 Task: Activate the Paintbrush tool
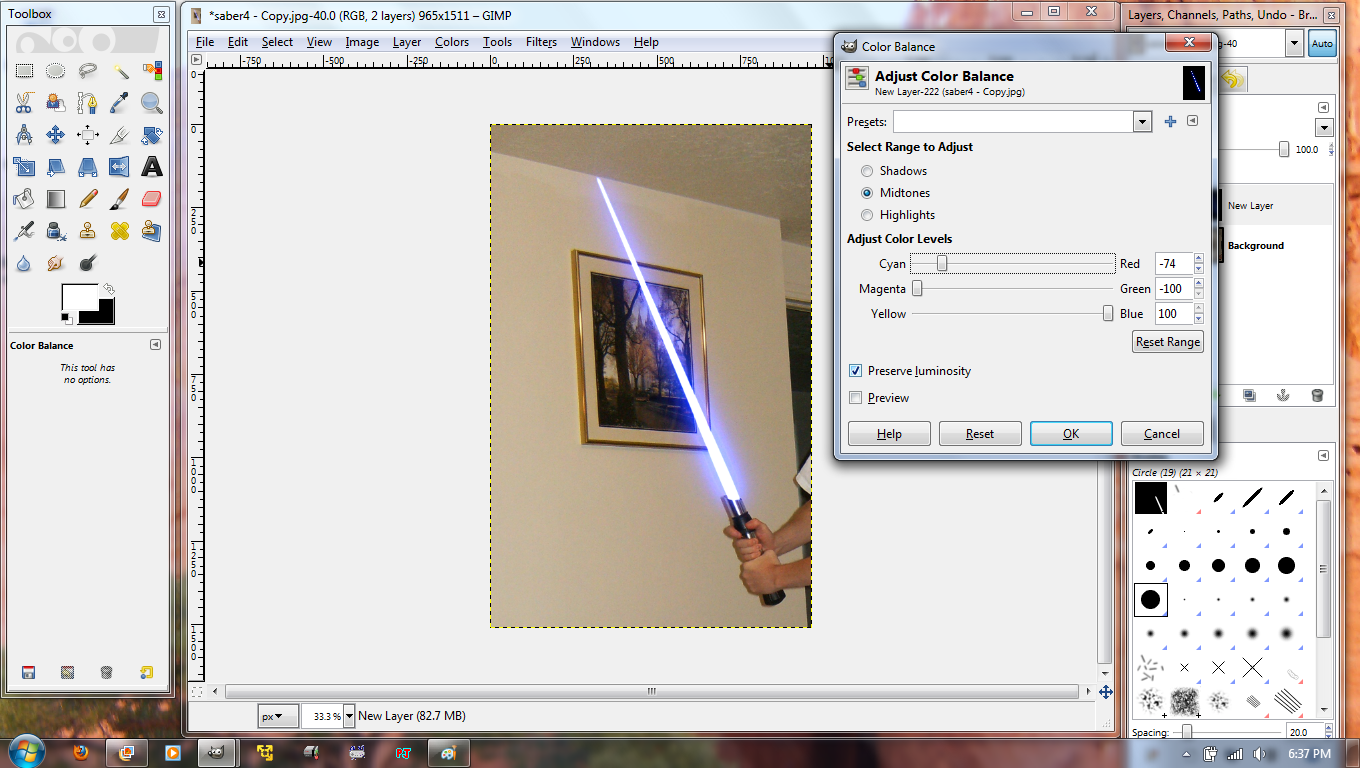[x=120, y=199]
